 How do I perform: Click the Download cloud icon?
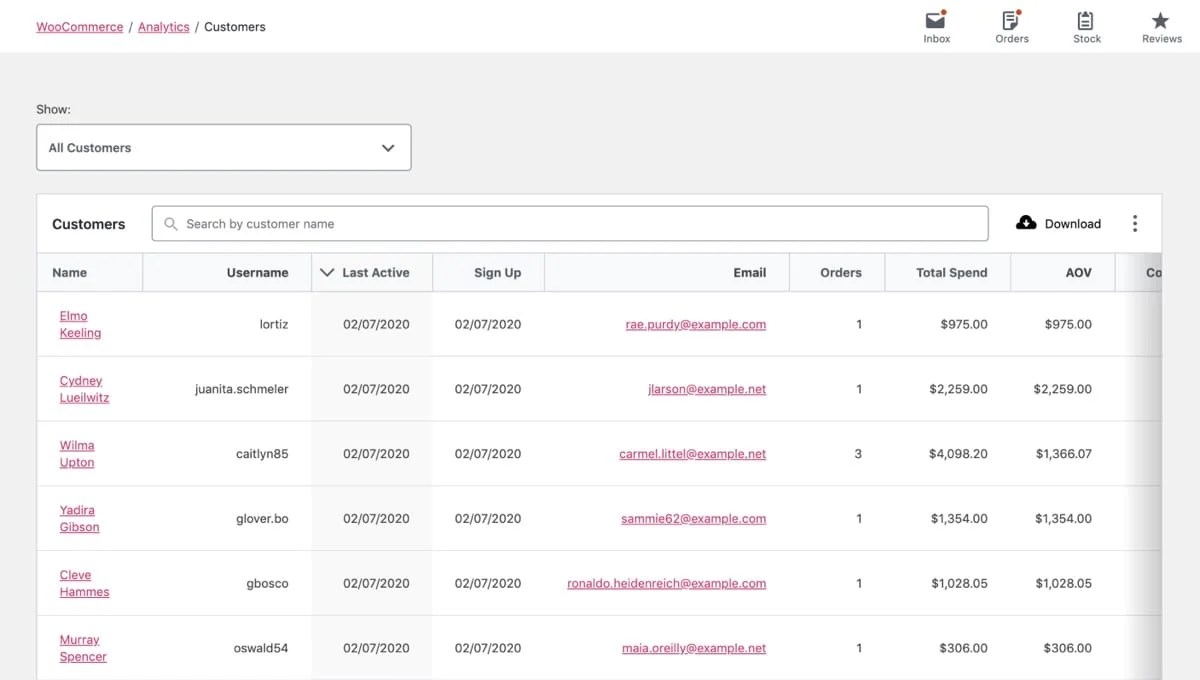(x=1028, y=223)
